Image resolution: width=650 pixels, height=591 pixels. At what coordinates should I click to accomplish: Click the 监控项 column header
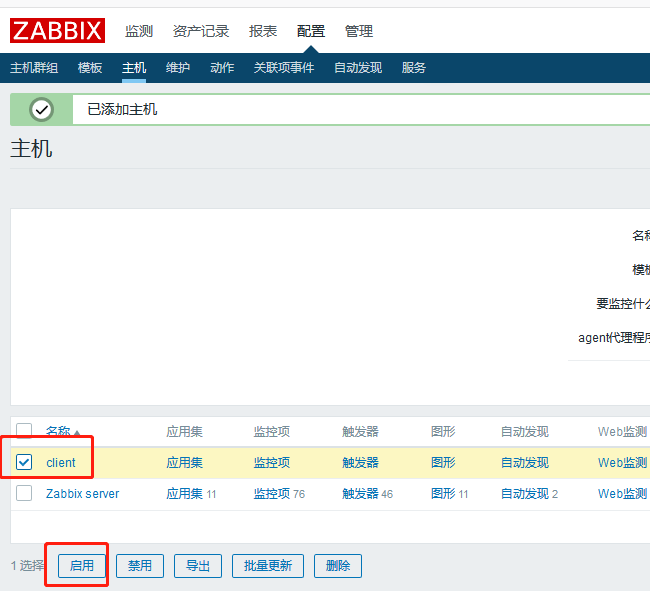272,431
